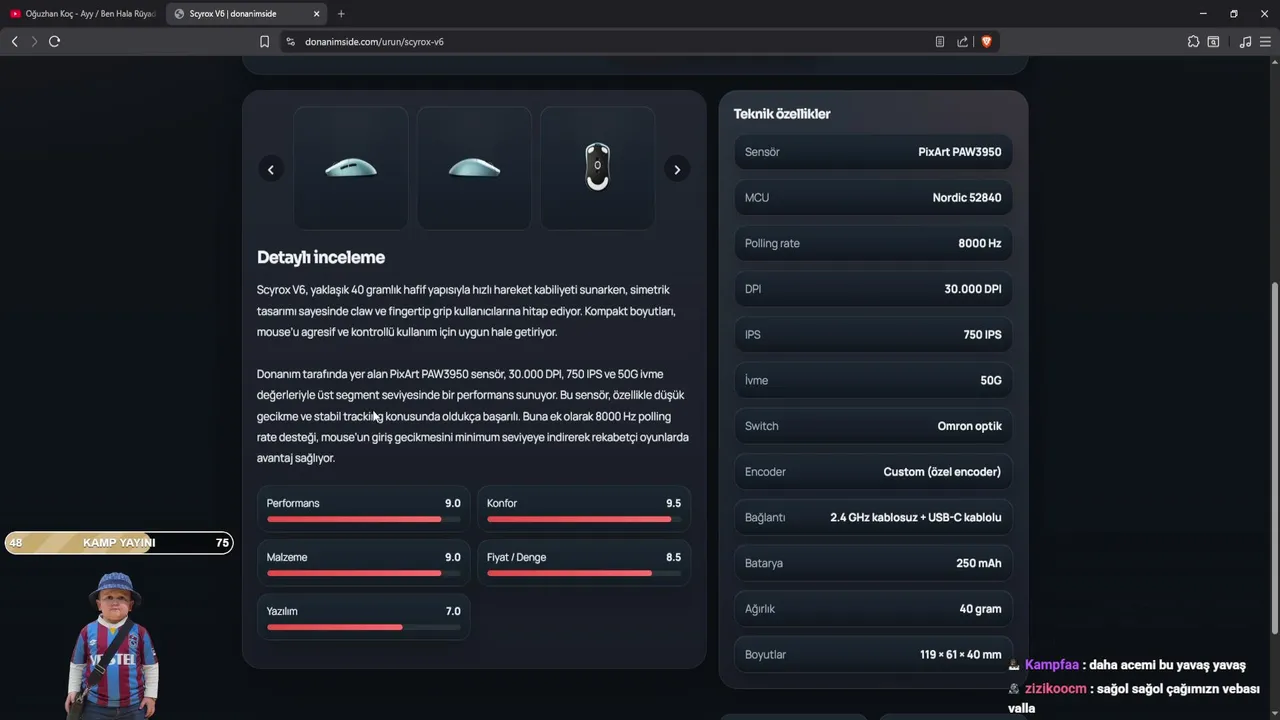Open site settings icon beside the URL
Image resolution: width=1280 pixels, height=720 pixels.
[291, 42]
